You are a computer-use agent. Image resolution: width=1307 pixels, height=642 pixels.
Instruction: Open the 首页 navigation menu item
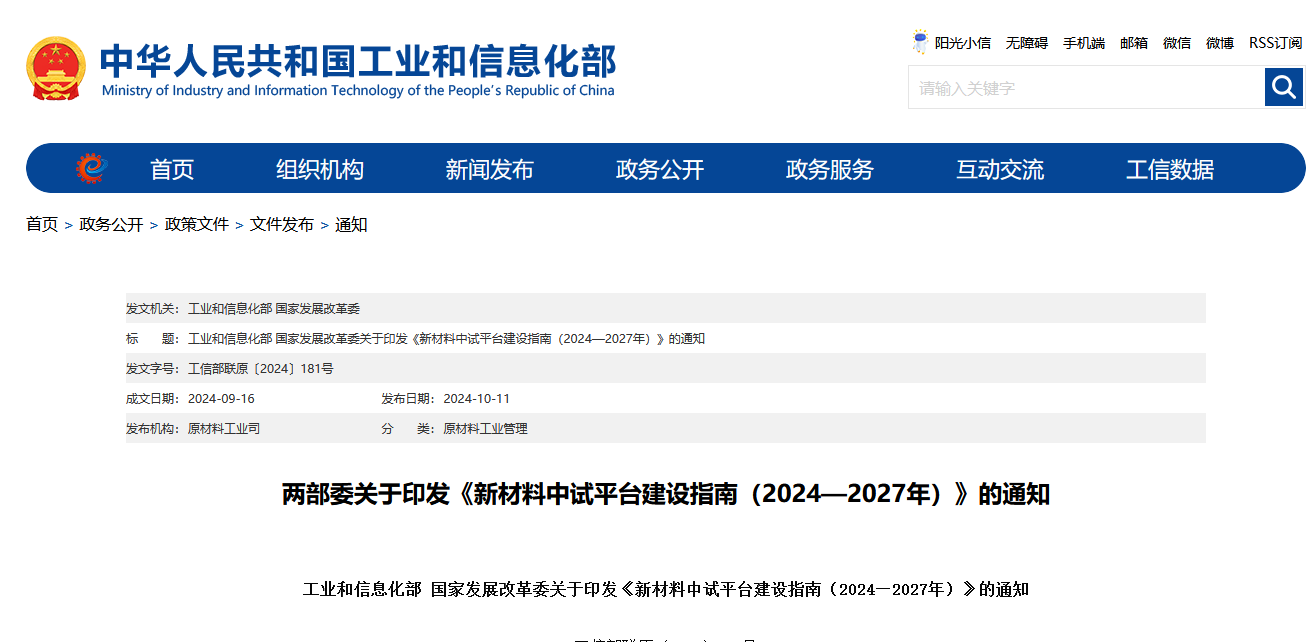[172, 170]
